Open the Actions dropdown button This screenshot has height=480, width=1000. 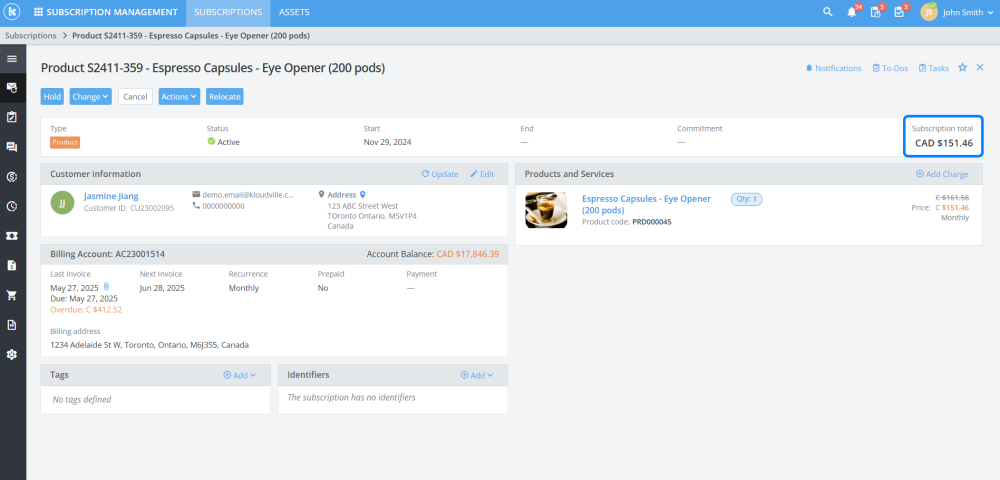point(179,97)
